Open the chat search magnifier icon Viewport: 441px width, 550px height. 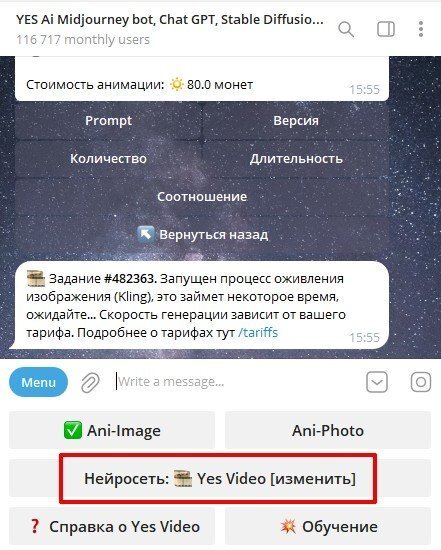(x=346, y=29)
